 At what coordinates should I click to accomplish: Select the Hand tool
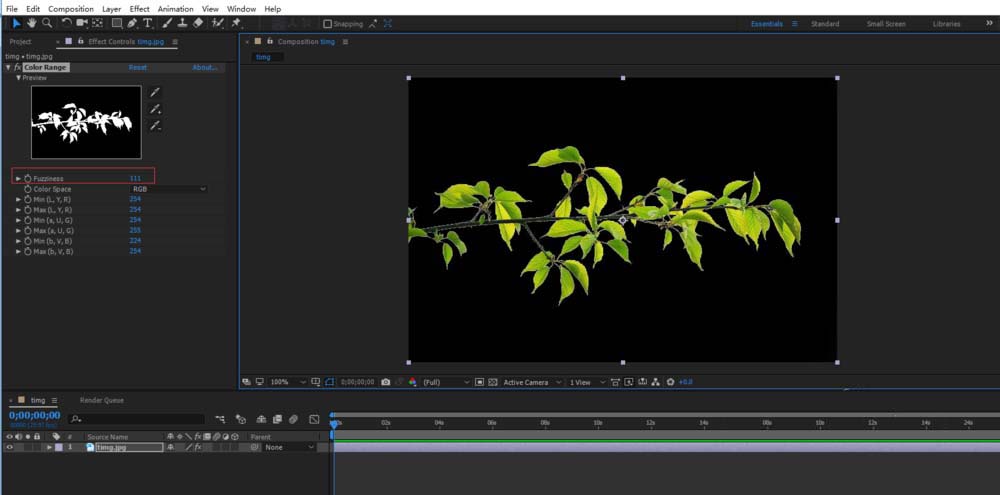32,22
